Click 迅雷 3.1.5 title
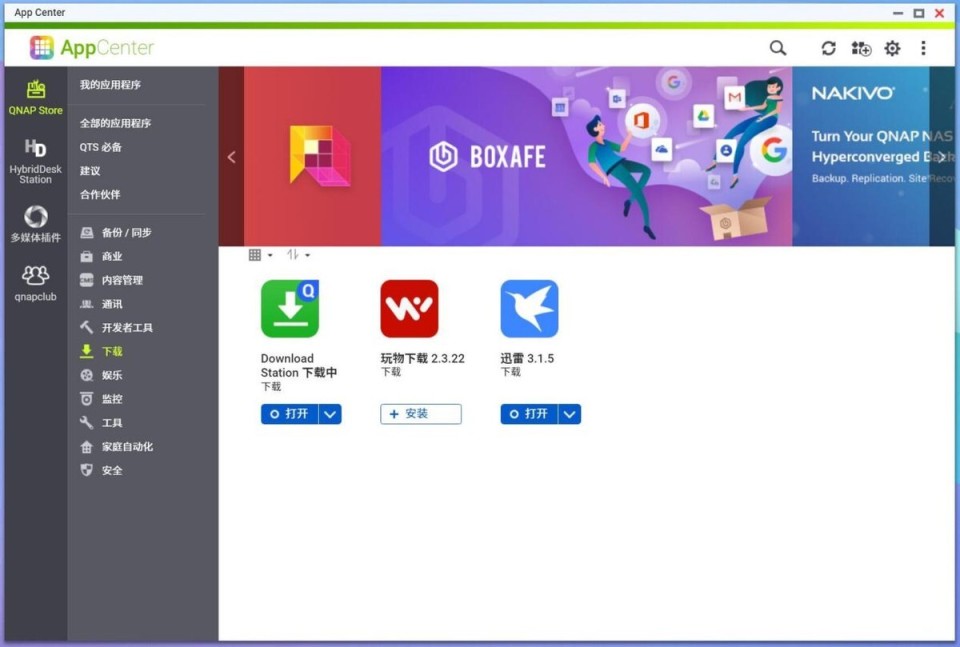Screen dimensions: 960x647 (x=527, y=359)
